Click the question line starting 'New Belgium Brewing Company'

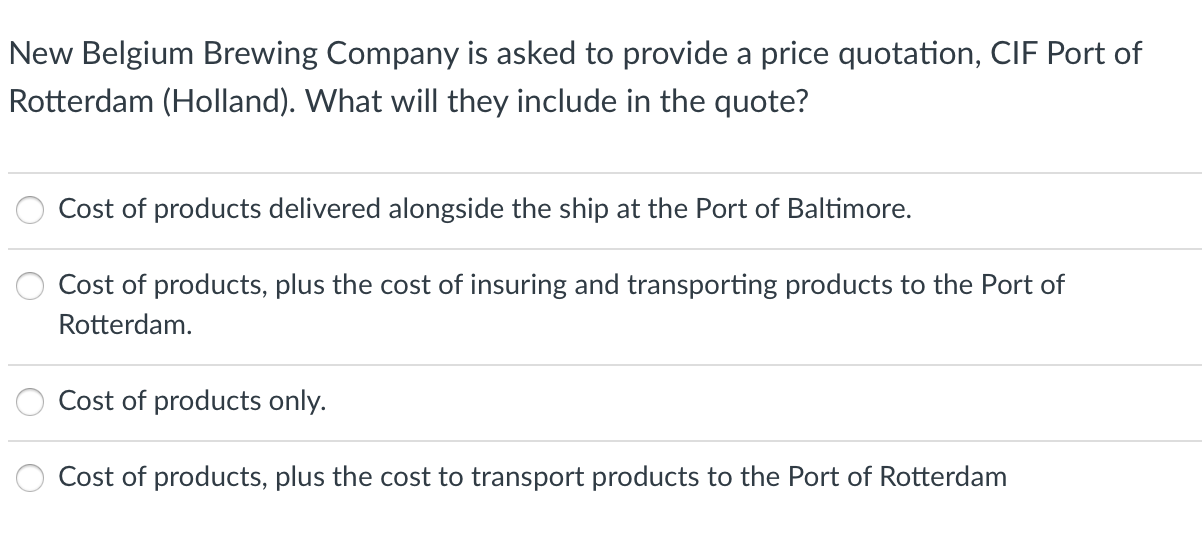[x=575, y=53]
